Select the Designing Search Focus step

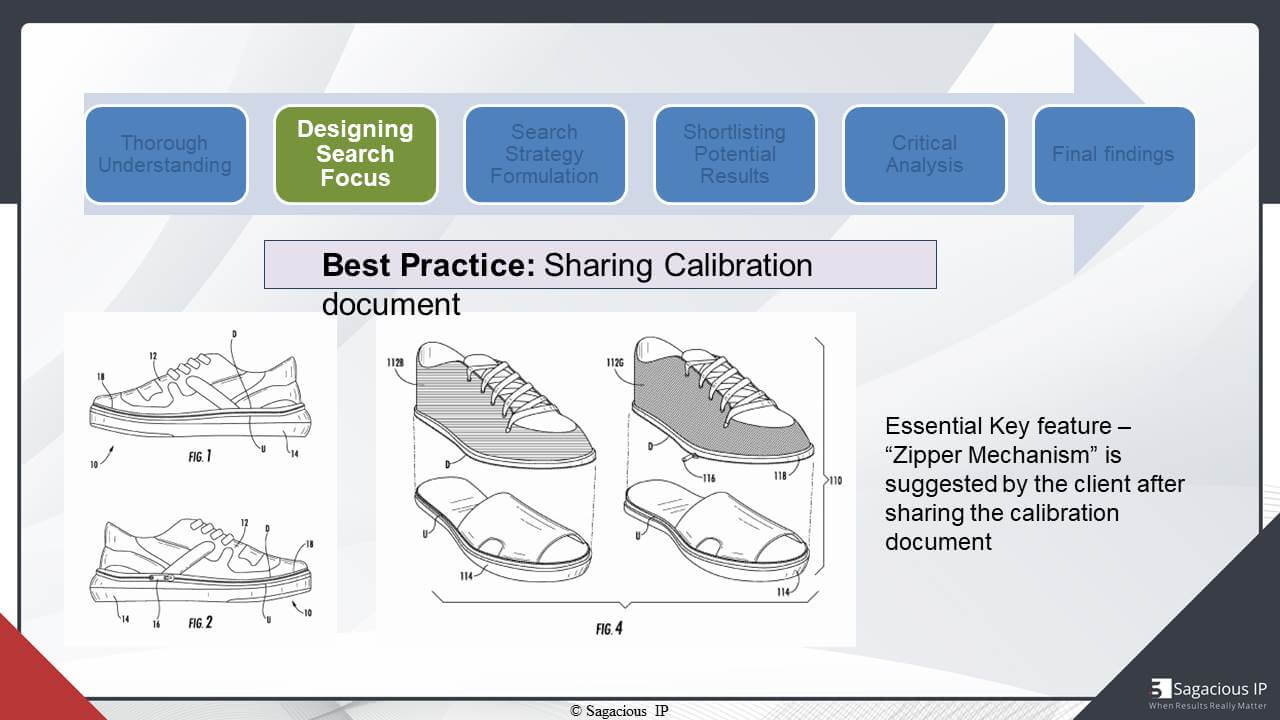click(355, 155)
